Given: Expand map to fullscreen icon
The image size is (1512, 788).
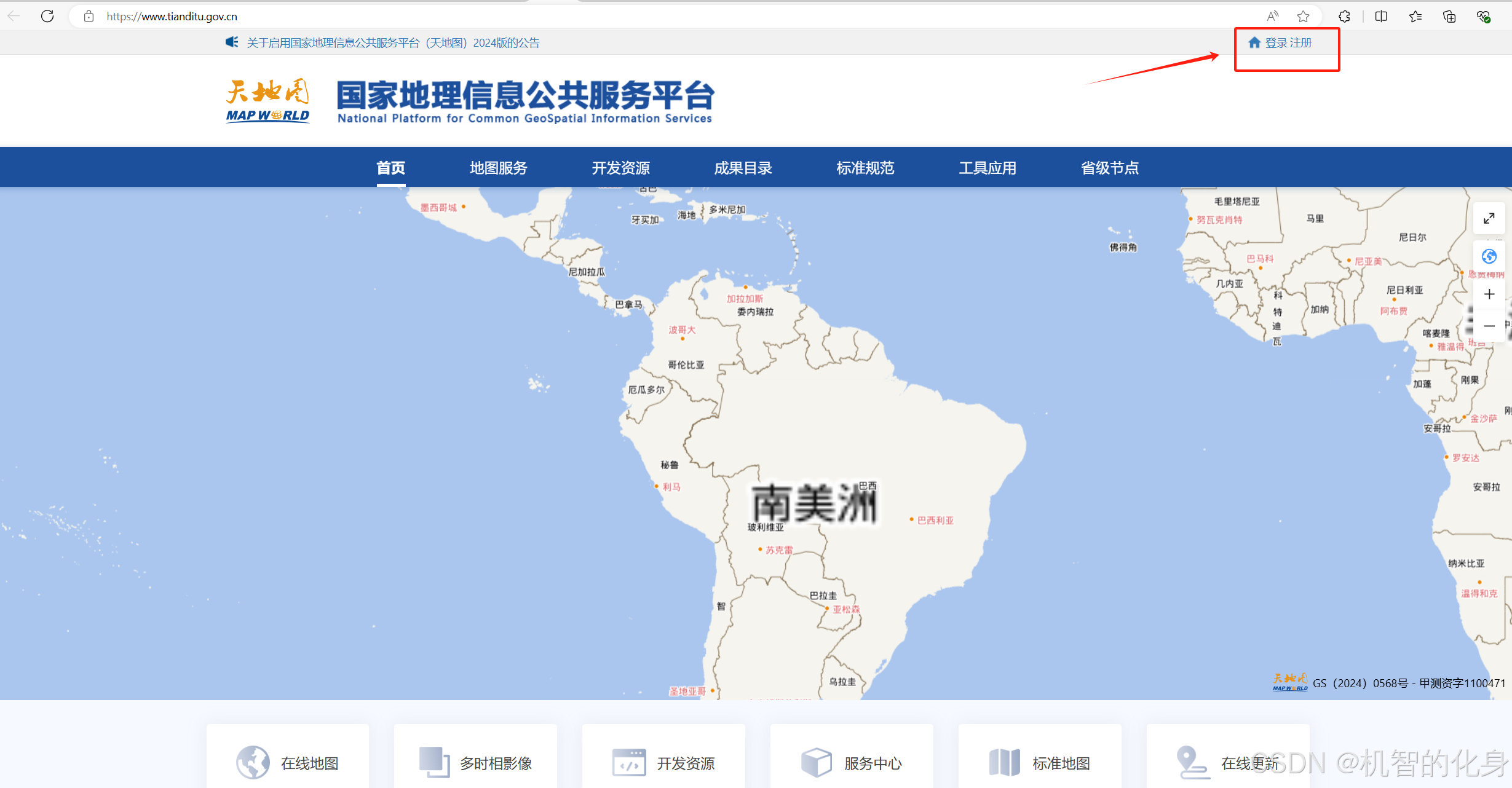Looking at the screenshot, I should coord(1489,218).
